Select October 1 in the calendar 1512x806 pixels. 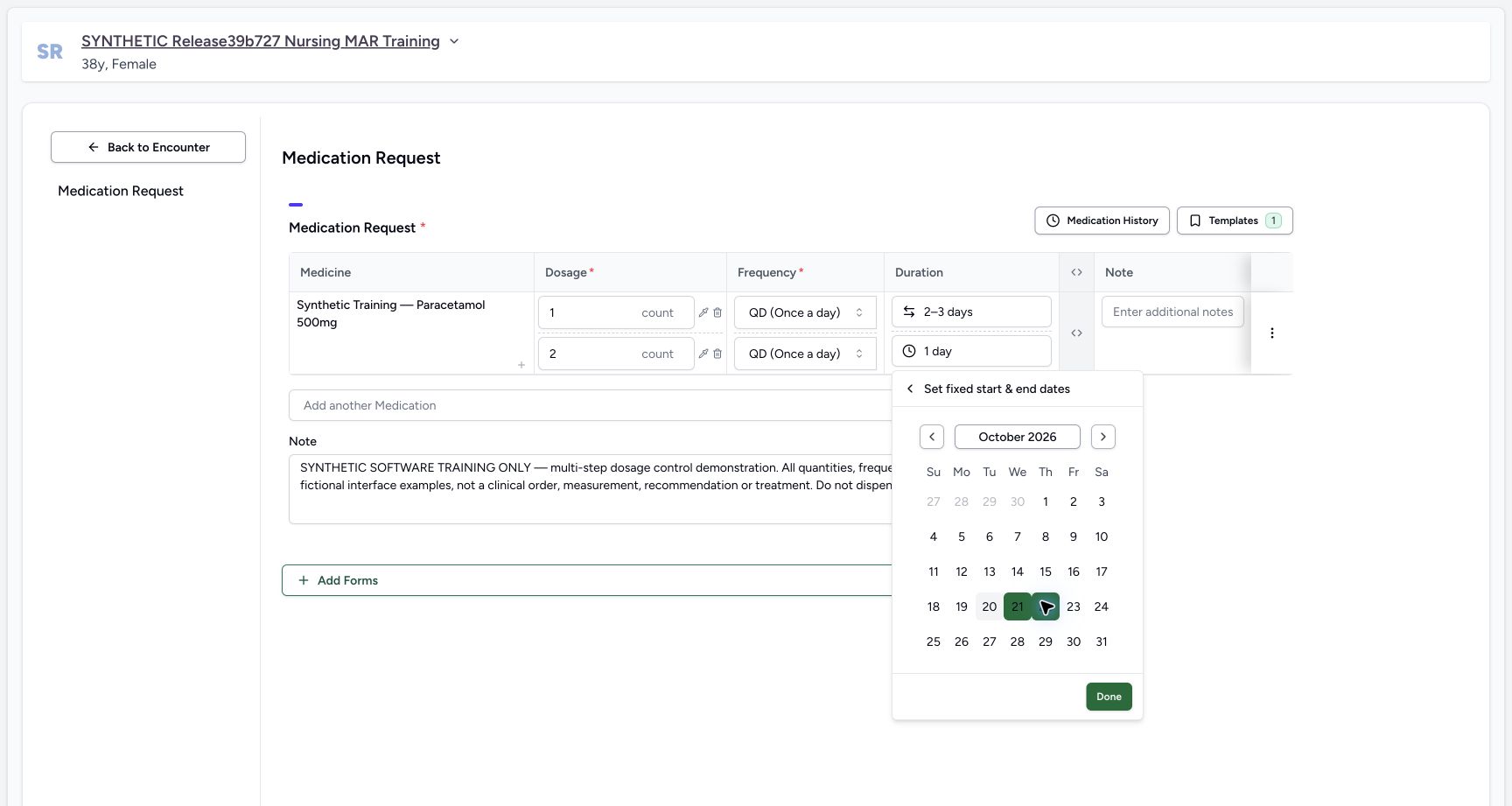pyautogui.click(x=1046, y=501)
